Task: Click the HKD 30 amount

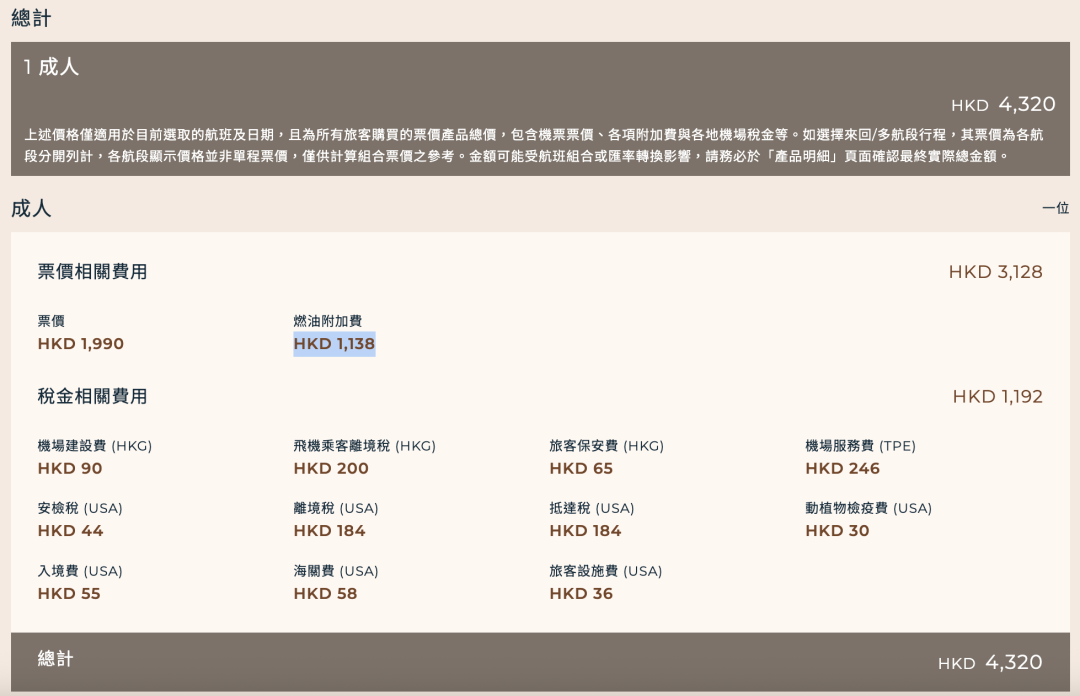Action: pyautogui.click(x=837, y=531)
